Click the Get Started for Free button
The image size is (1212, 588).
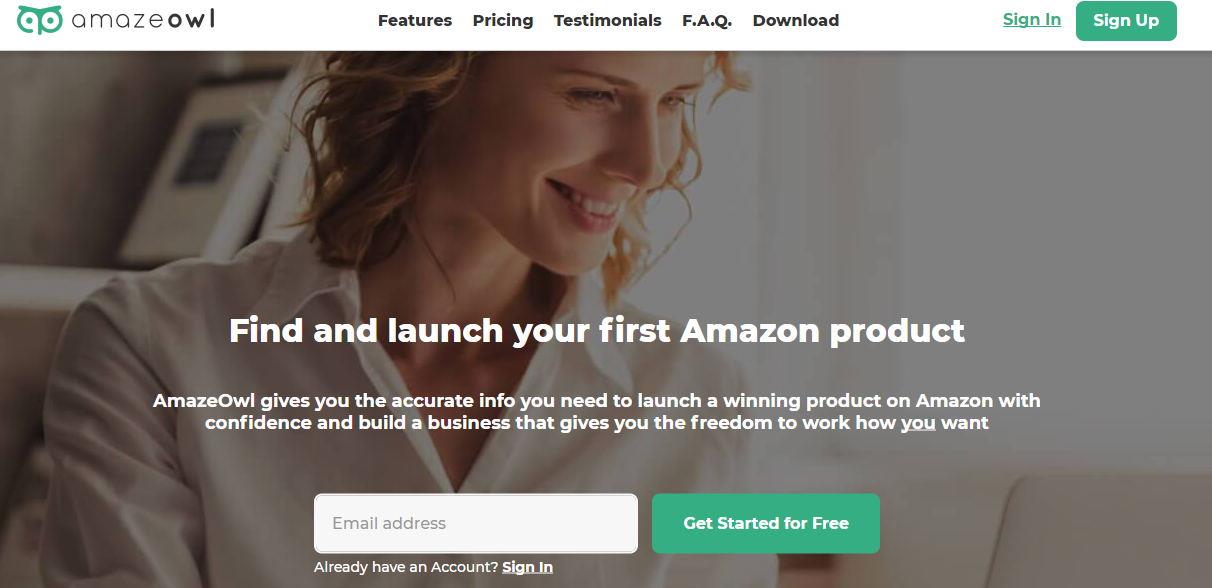766,523
